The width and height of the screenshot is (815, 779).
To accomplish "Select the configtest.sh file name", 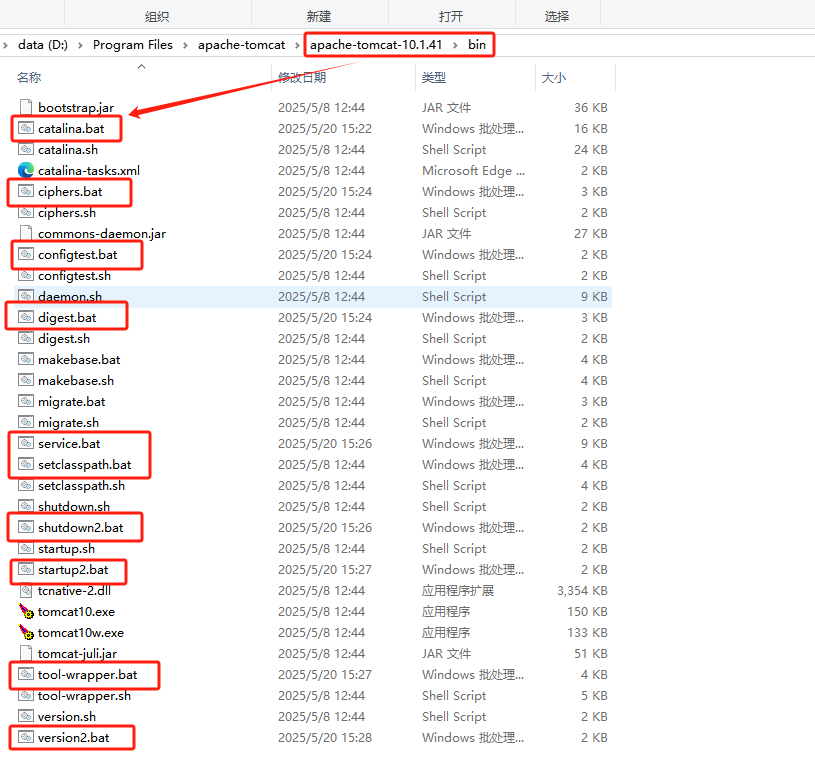I will pyautogui.click(x=74, y=275).
